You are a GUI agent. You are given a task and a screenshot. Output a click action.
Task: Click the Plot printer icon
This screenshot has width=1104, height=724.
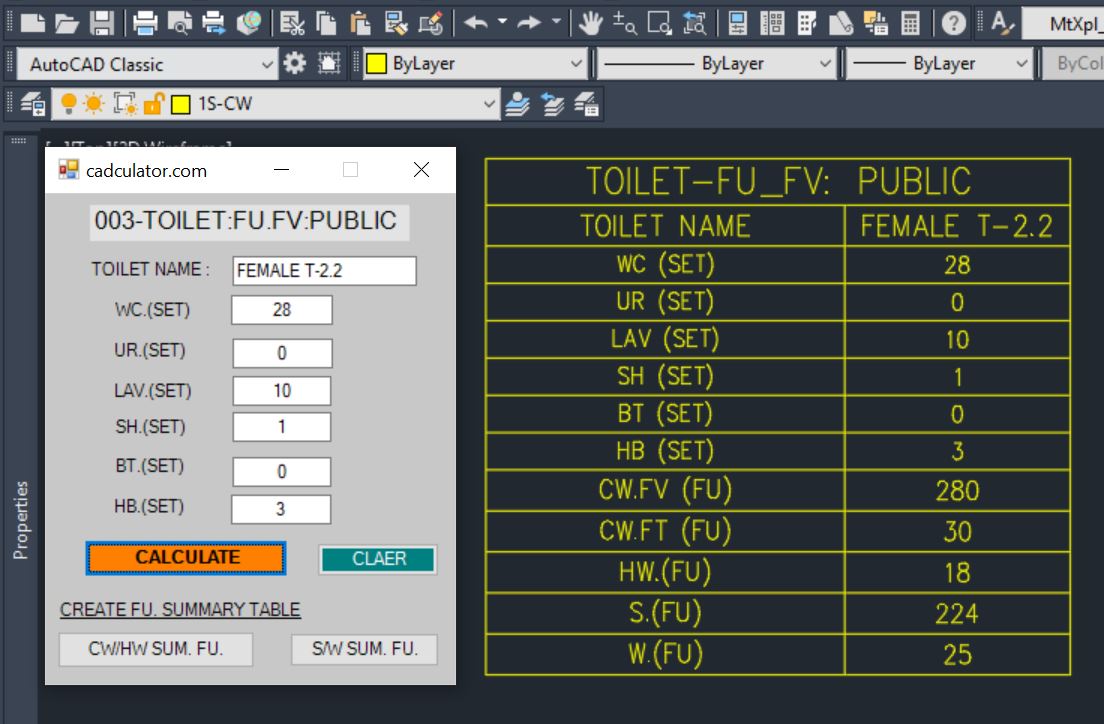pos(146,22)
